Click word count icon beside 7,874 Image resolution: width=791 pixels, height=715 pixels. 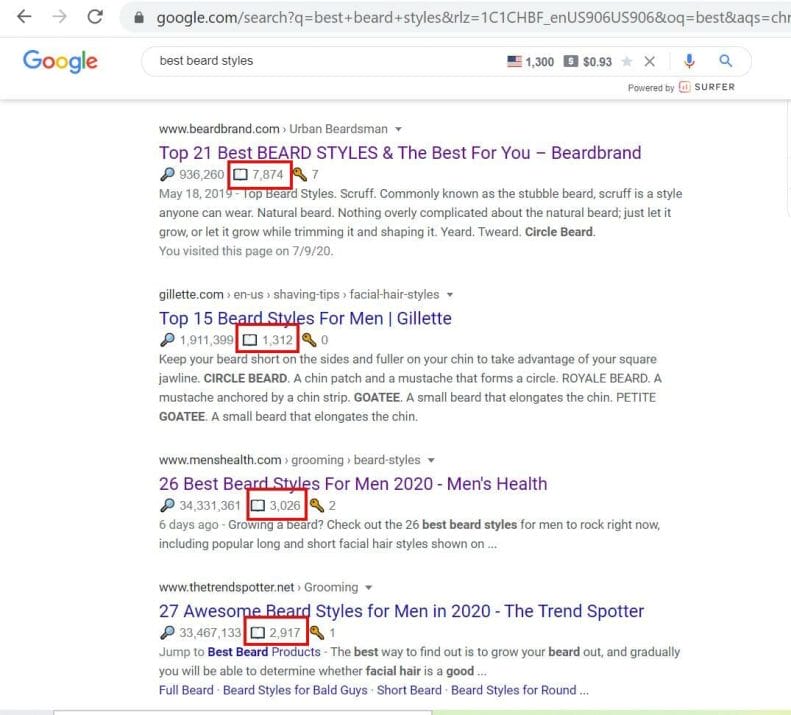[x=240, y=175]
